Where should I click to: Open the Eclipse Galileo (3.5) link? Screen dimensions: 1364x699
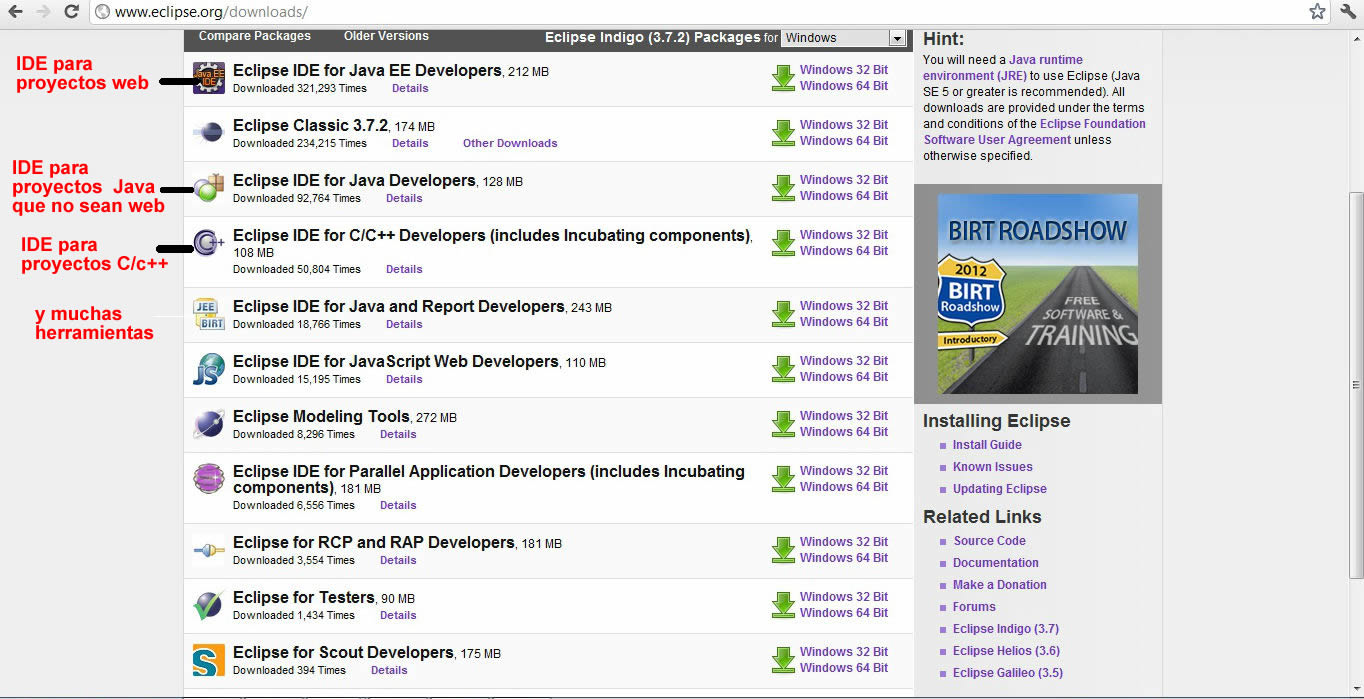(x=1008, y=673)
